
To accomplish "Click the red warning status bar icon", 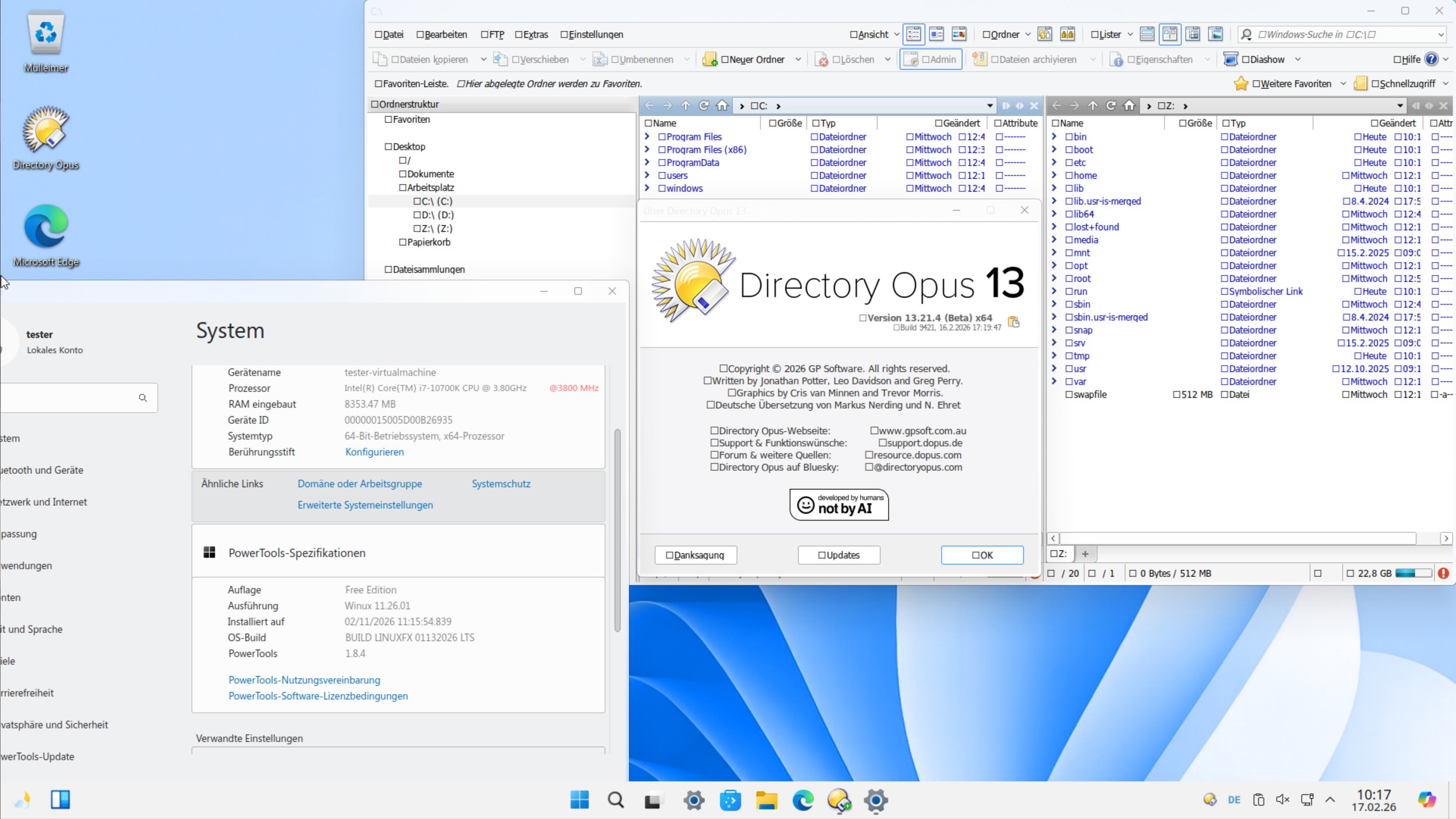I will 1443,573.
